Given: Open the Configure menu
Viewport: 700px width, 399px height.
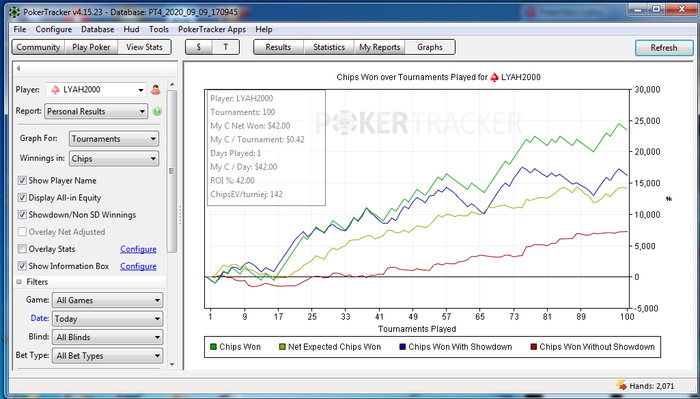Looking at the screenshot, I should 54,29.
